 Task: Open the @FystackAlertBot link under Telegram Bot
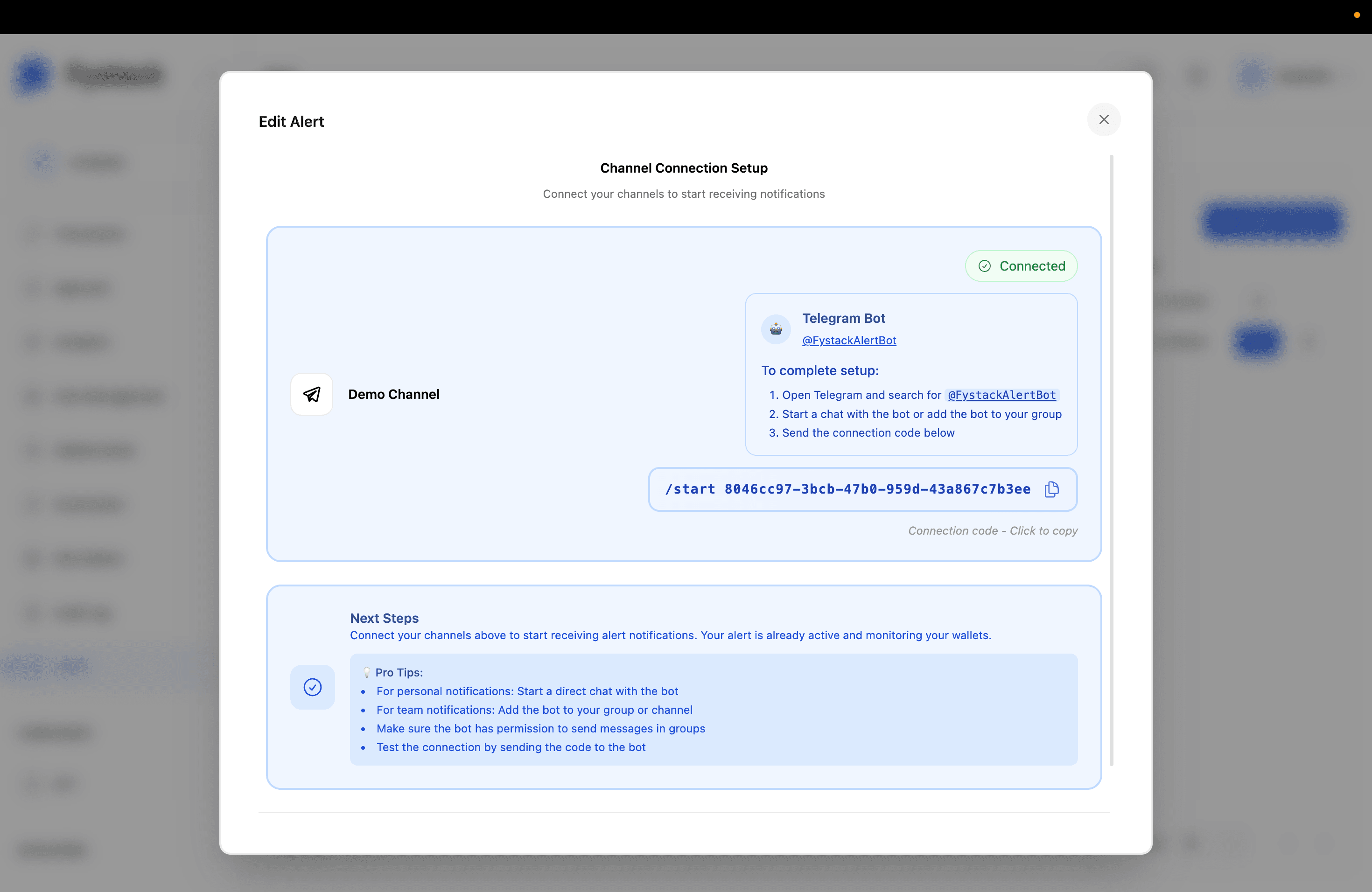tap(848, 340)
